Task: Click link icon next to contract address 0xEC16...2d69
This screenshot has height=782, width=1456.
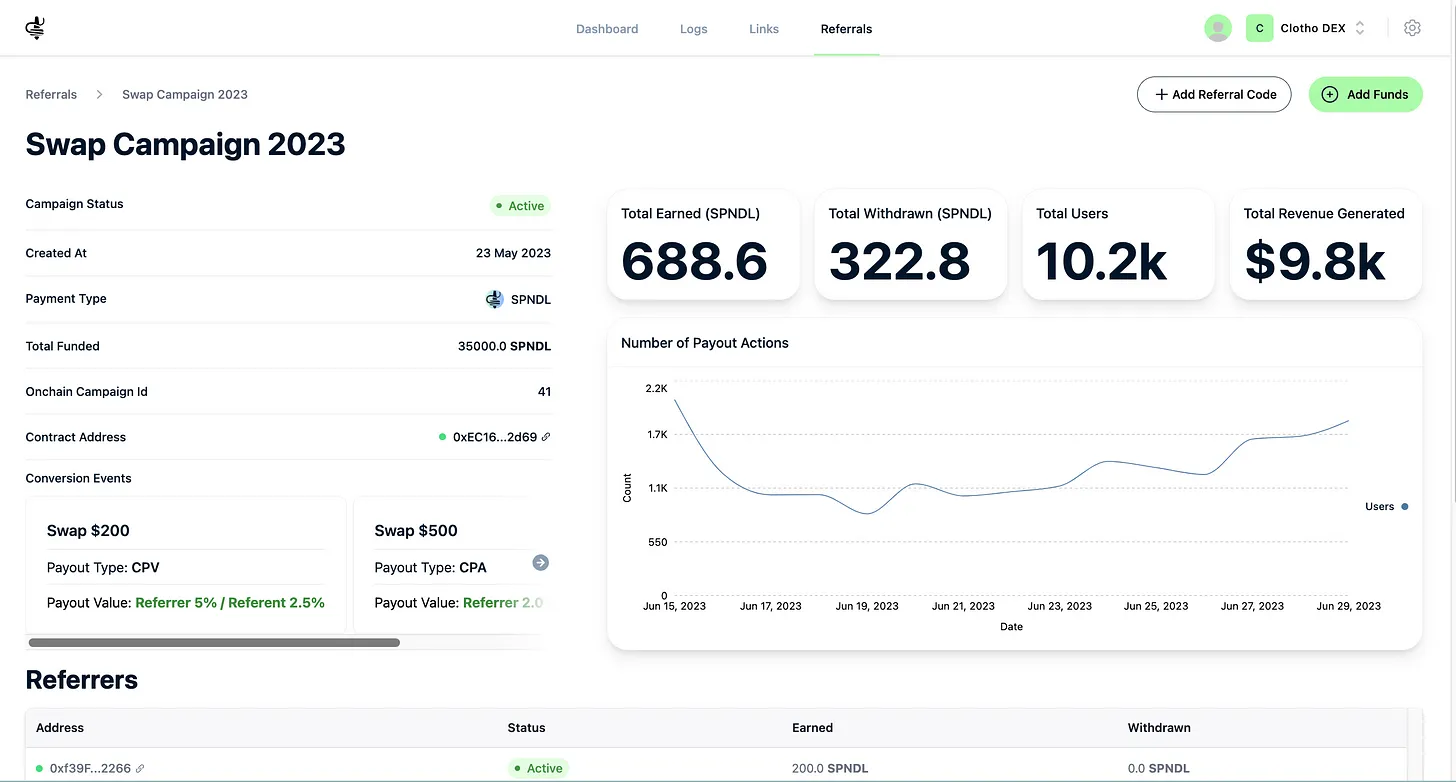Action: (546, 437)
